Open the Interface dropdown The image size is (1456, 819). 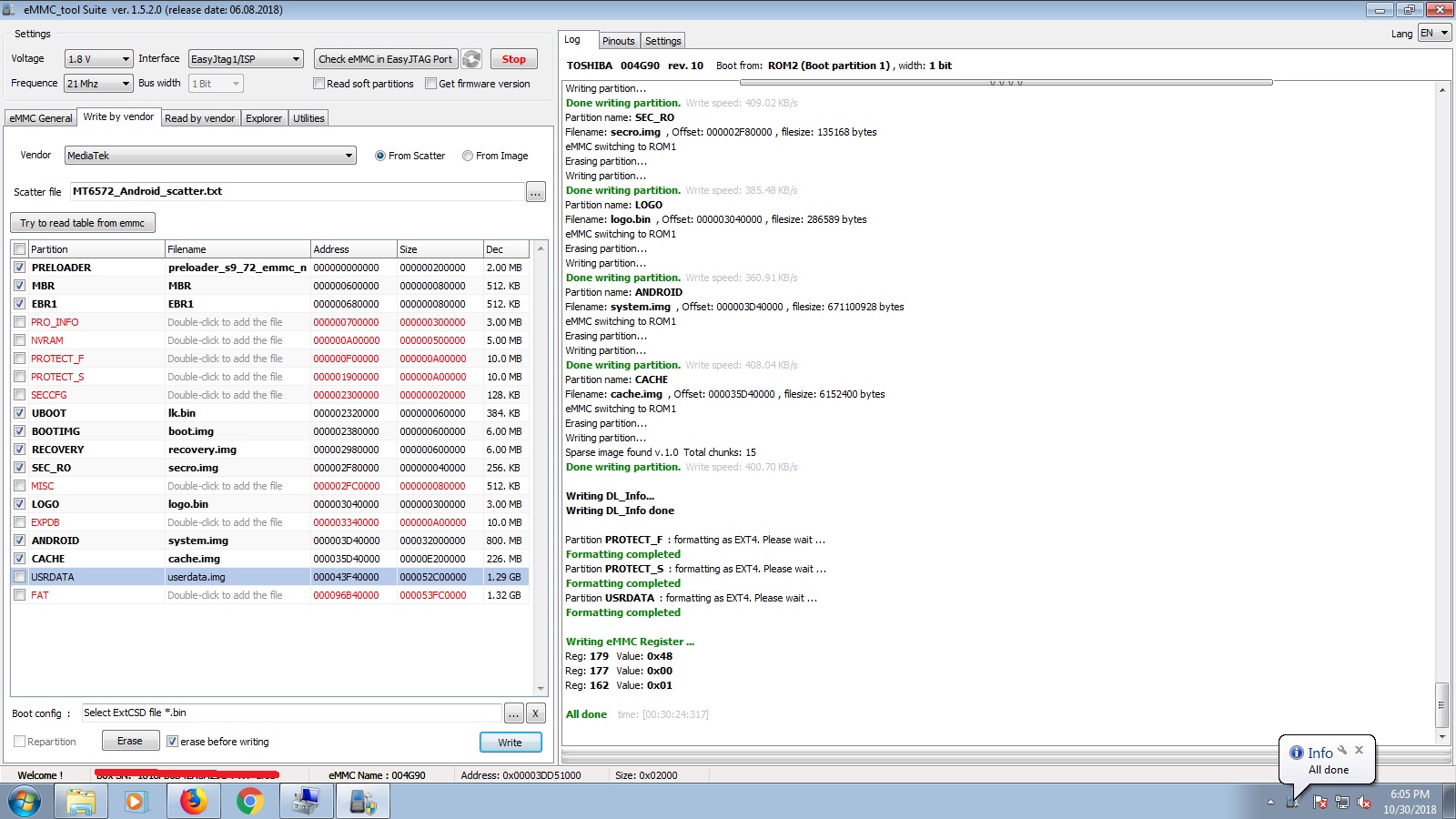[x=246, y=59]
